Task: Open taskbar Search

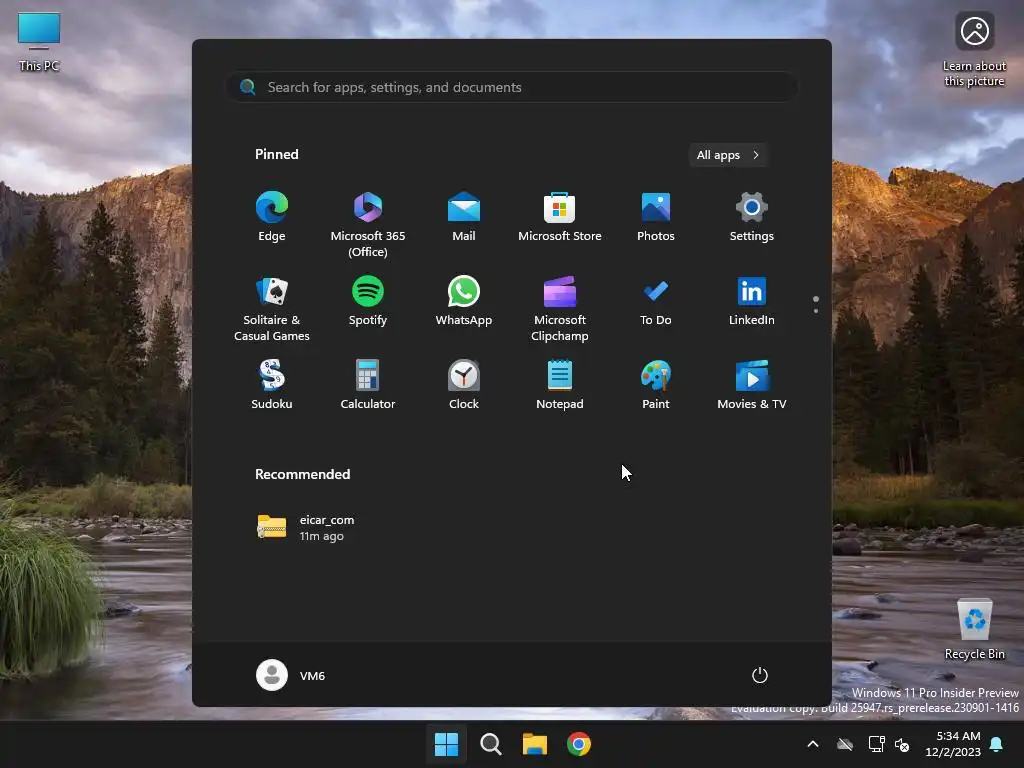Action: (490, 744)
